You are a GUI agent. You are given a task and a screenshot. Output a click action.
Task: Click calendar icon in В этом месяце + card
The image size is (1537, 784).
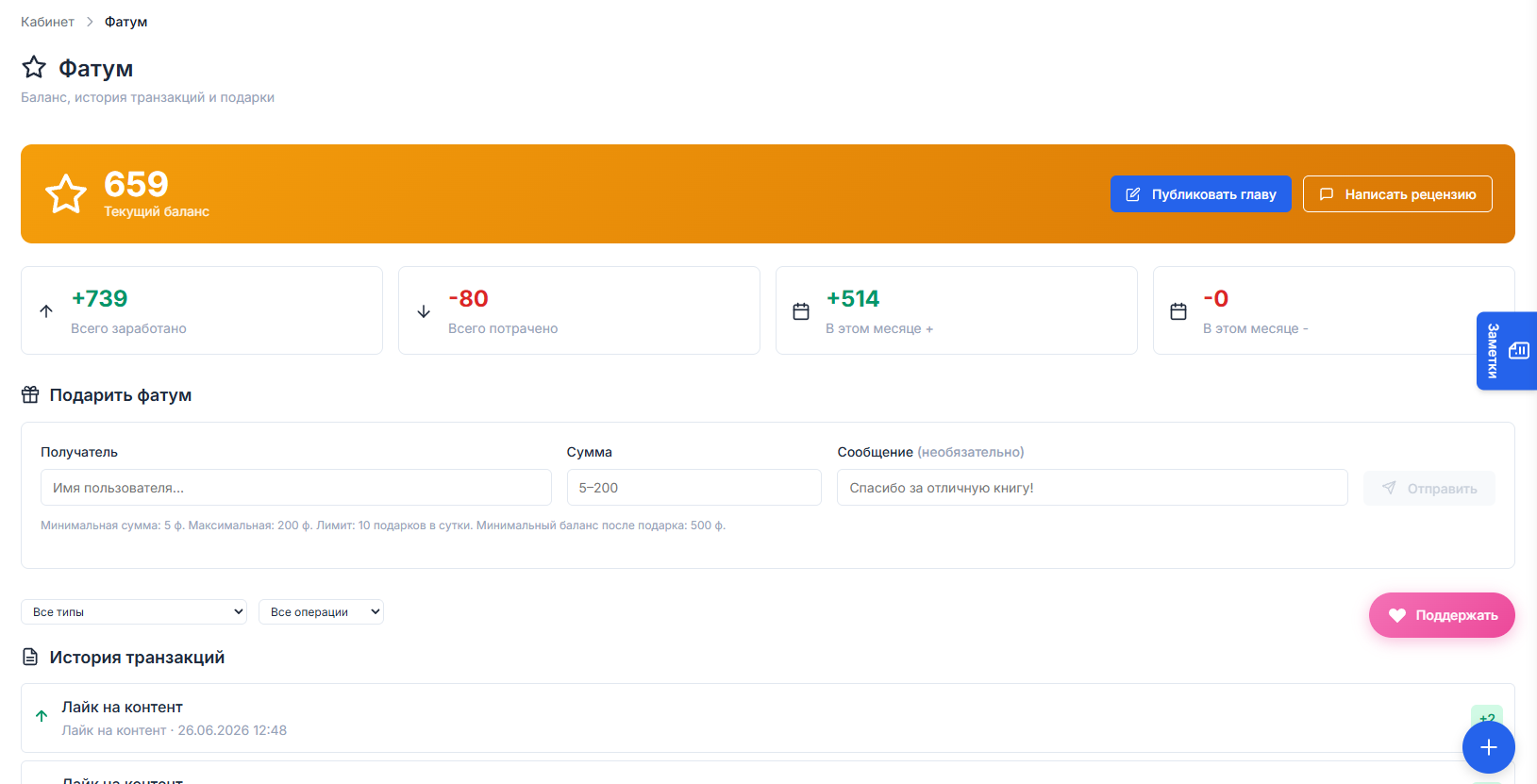point(801,311)
